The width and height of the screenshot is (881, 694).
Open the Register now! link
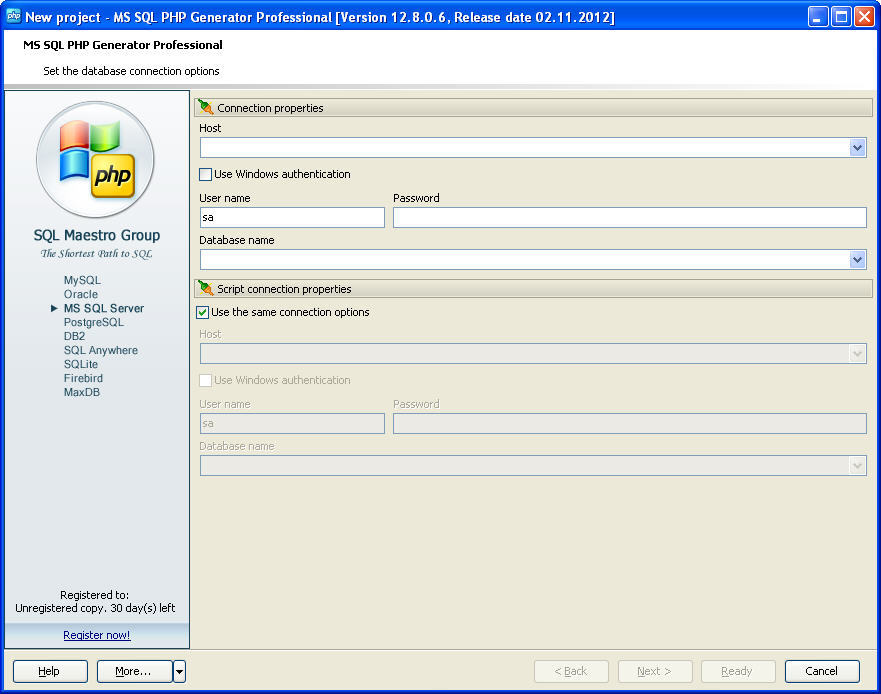[97, 635]
